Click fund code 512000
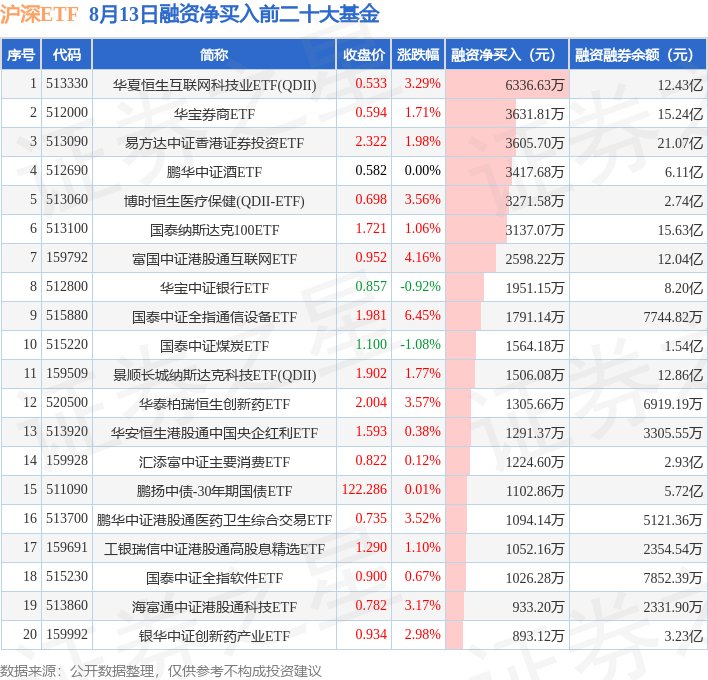 point(67,112)
